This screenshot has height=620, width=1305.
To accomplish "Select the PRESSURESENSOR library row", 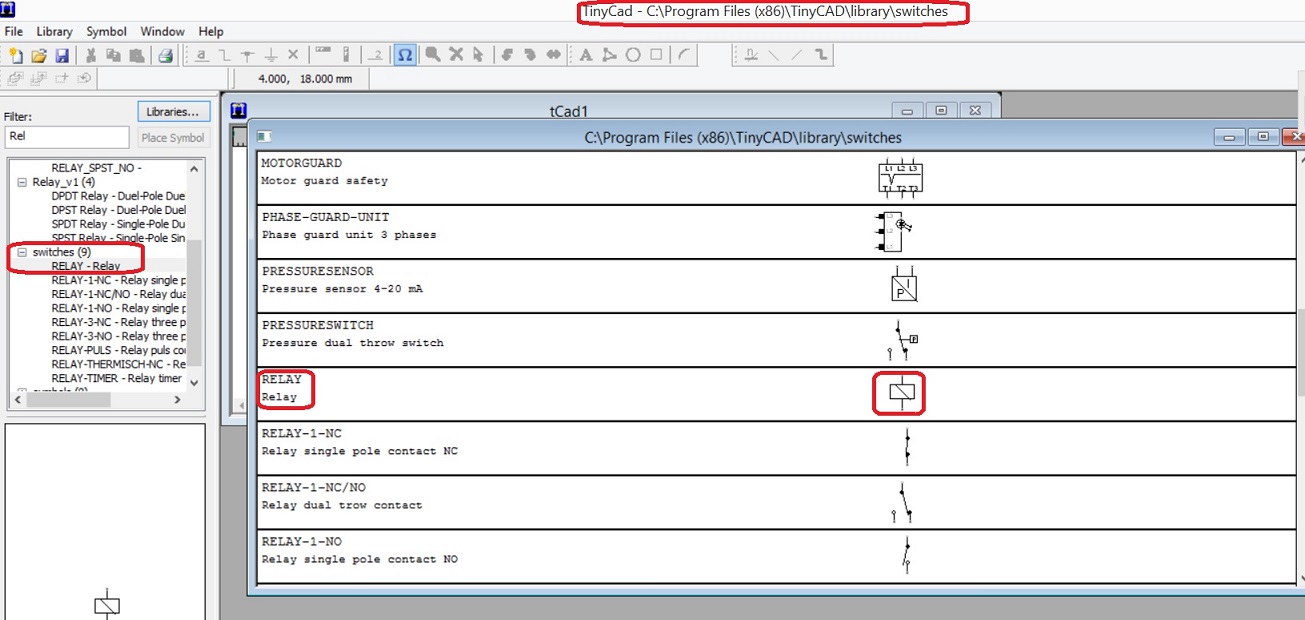I will pyautogui.click(x=776, y=286).
